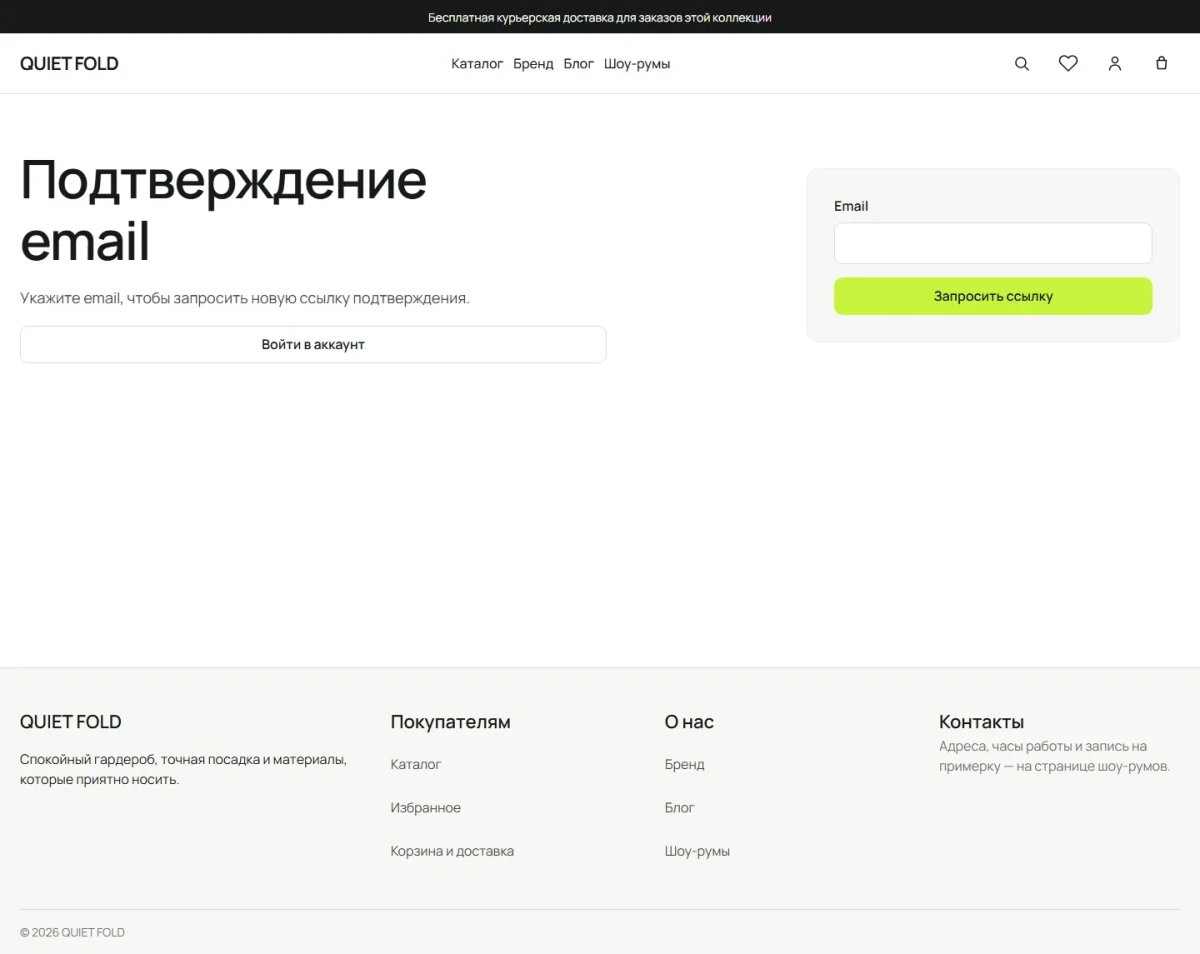The image size is (1200, 954).
Task: Click the Подтверждение email heading
Action: coord(223,210)
